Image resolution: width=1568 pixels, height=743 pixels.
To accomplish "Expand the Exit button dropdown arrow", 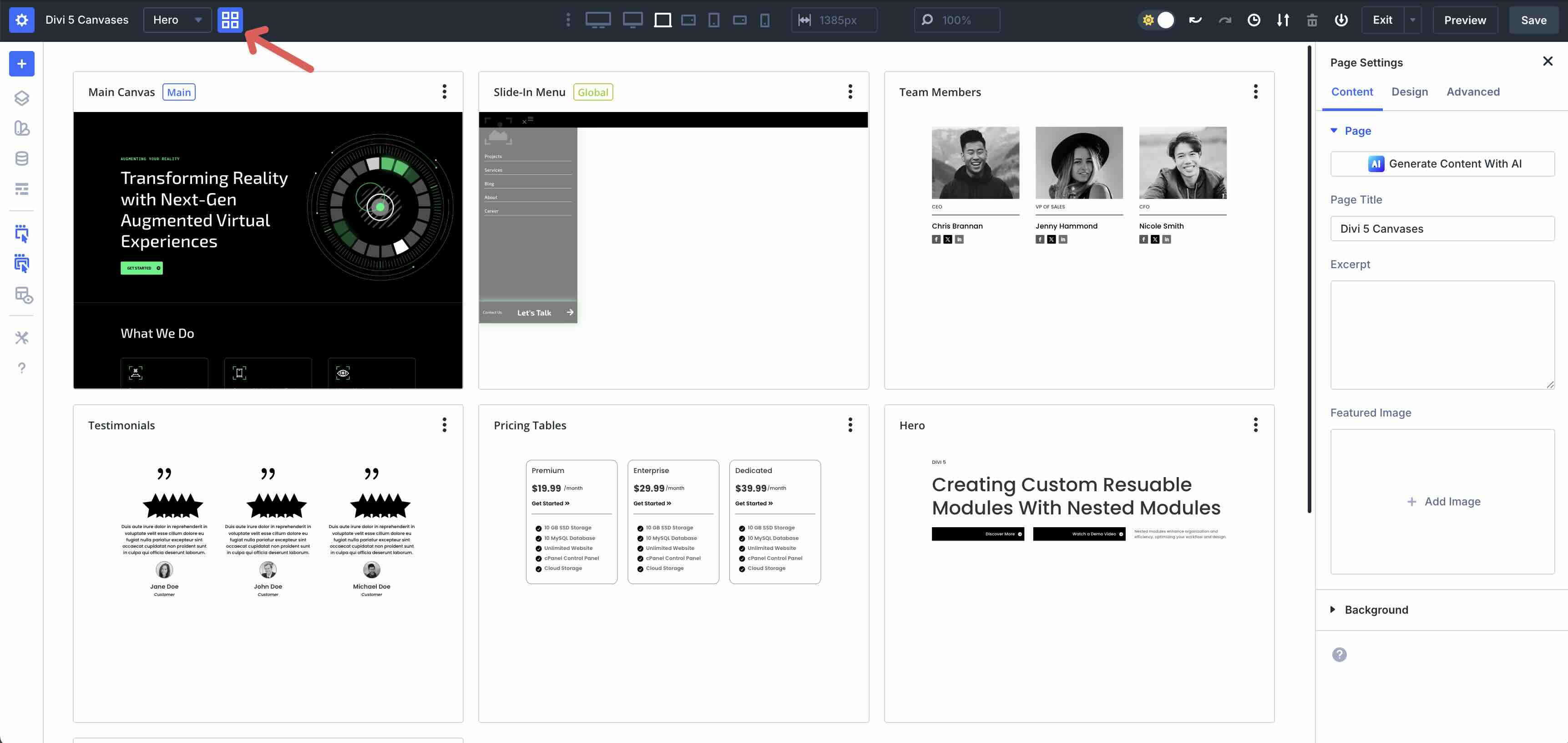I will click(1411, 20).
